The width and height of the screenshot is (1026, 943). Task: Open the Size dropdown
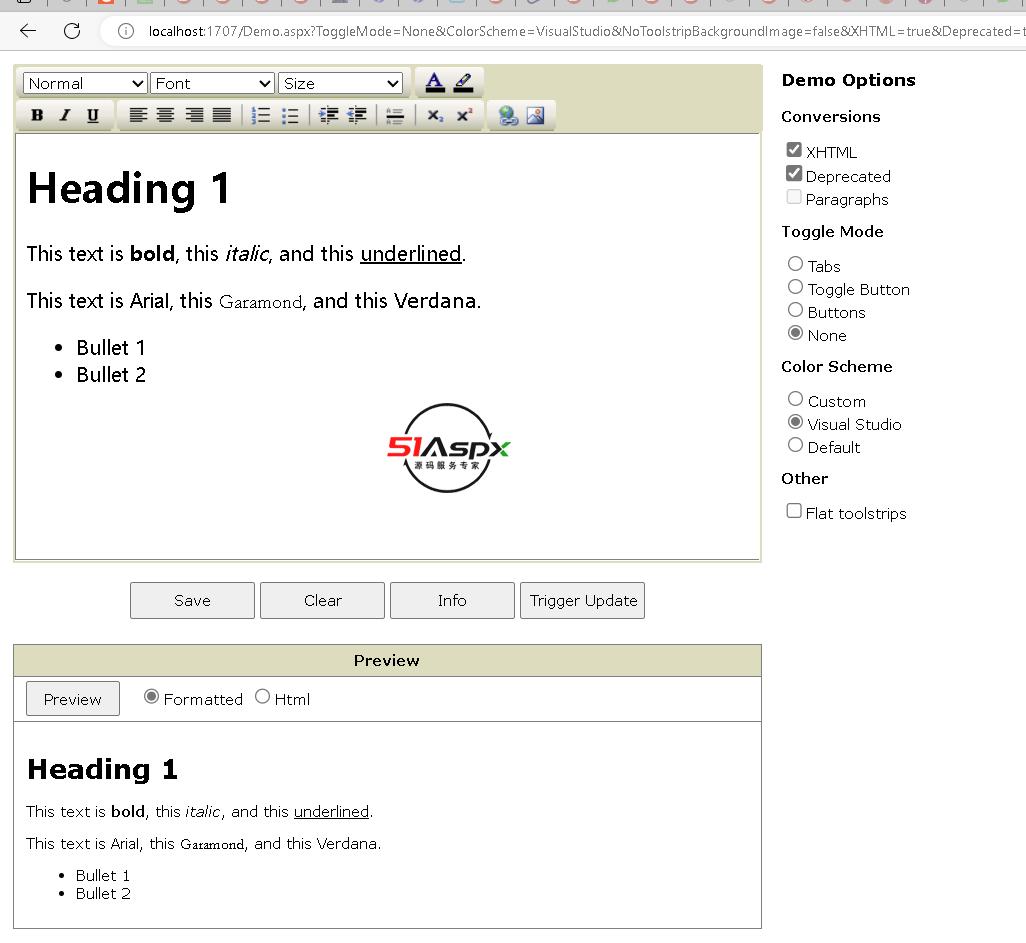[340, 83]
